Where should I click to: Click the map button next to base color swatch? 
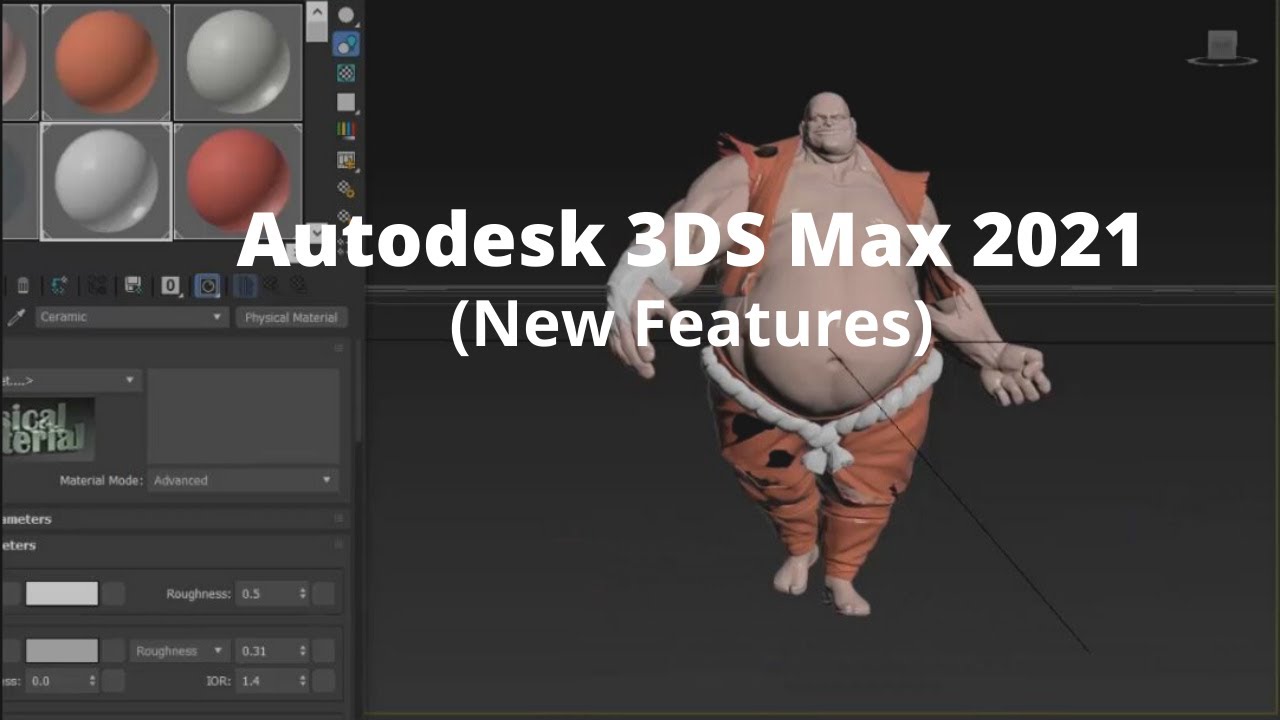(114, 594)
